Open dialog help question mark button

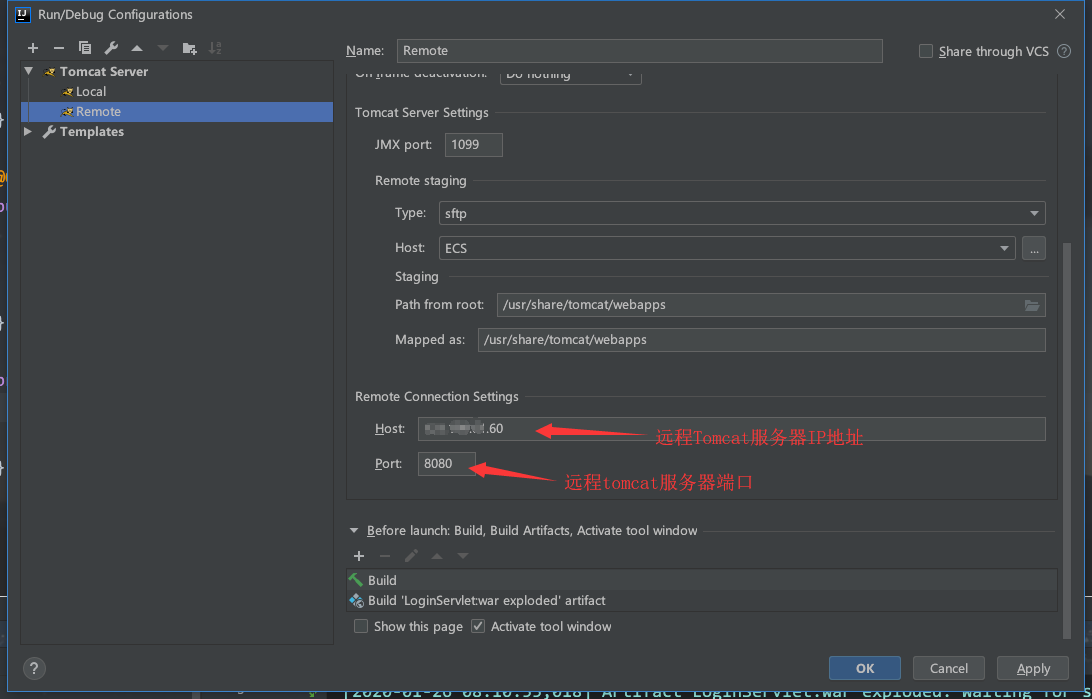tap(34, 668)
